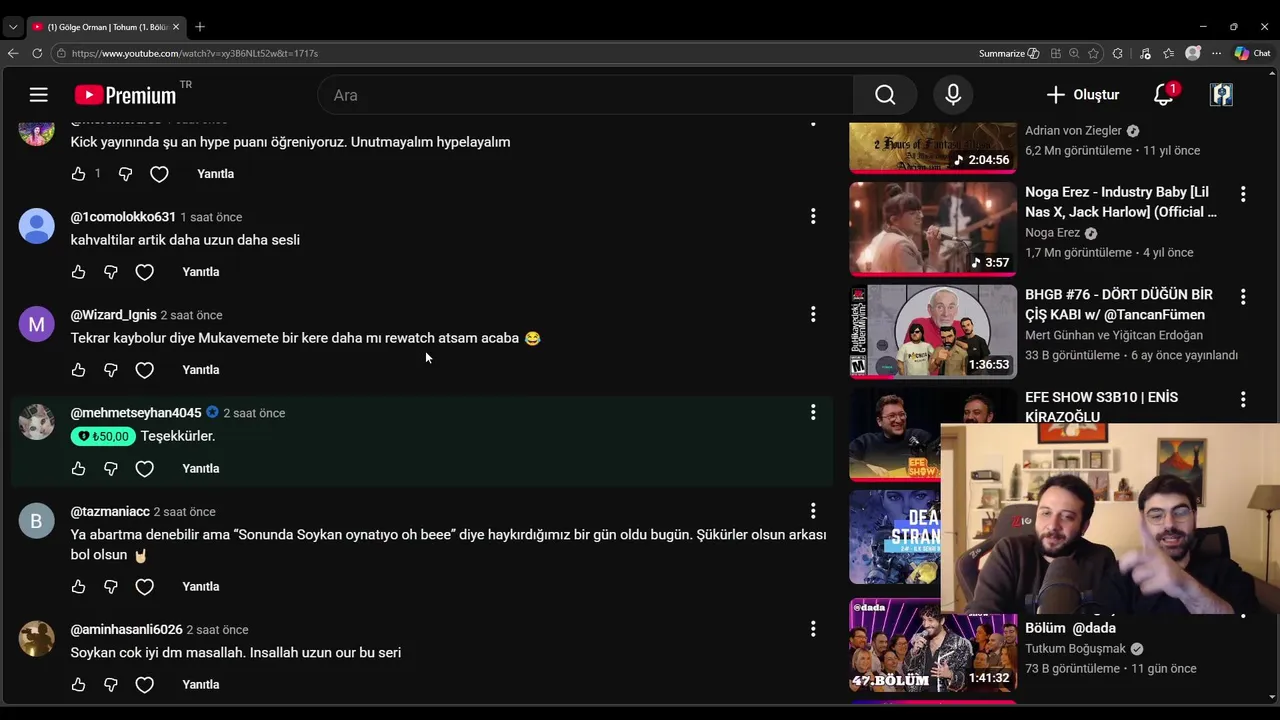Open options for @1comolokko631 comment
Image resolution: width=1280 pixels, height=720 pixels.
813,216
